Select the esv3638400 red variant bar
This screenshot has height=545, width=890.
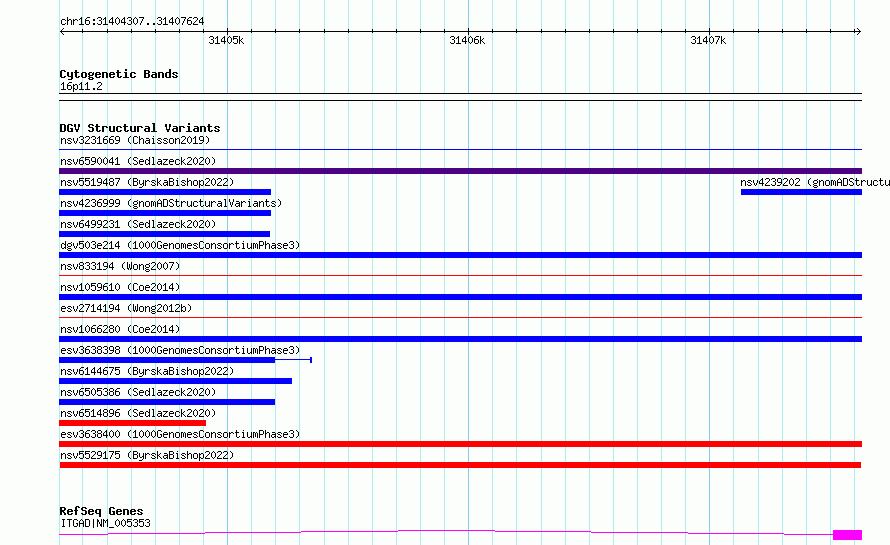pyautogui.click(x=460, y=444)
